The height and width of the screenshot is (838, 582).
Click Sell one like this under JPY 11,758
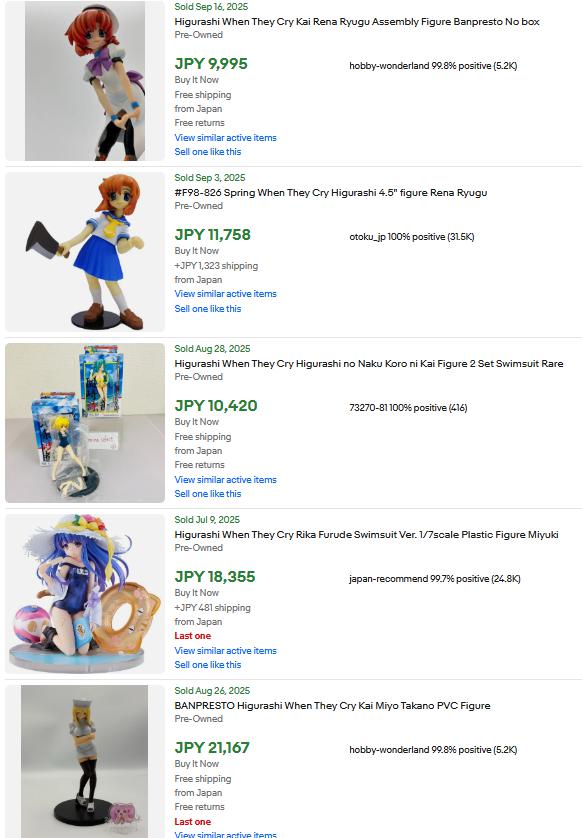coord(207,309)
